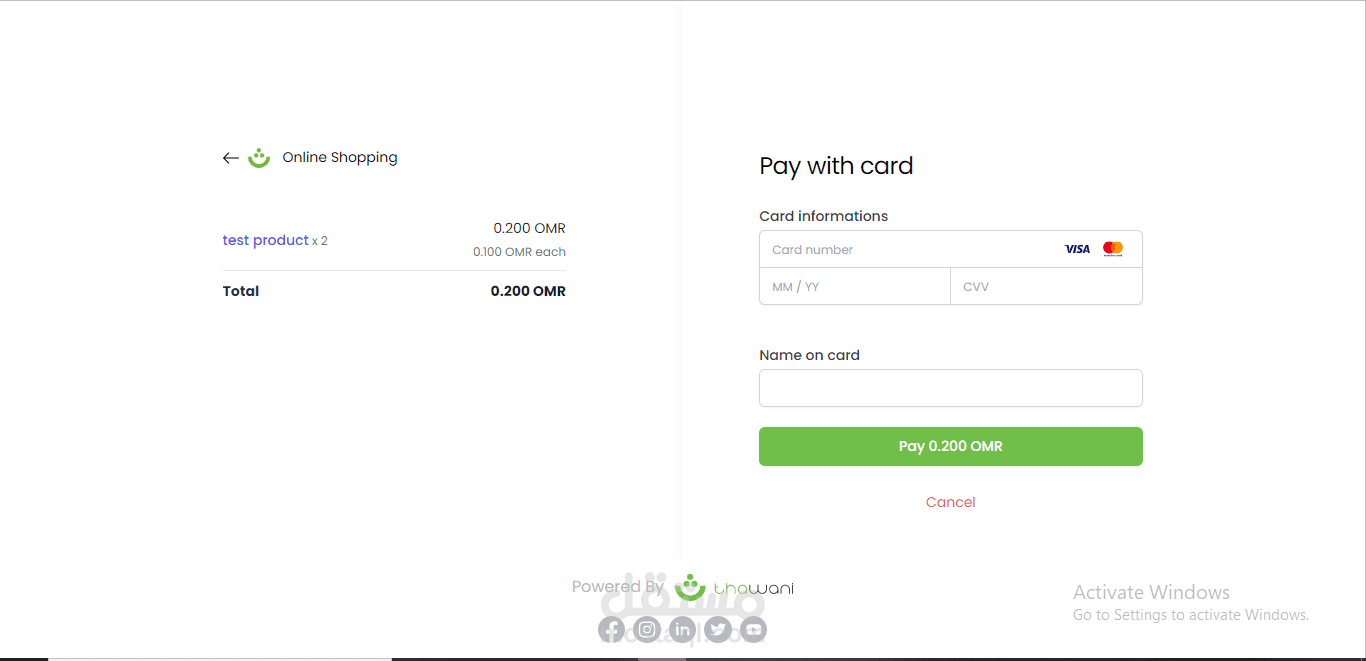Select the CVV input field

[1046, 287]
